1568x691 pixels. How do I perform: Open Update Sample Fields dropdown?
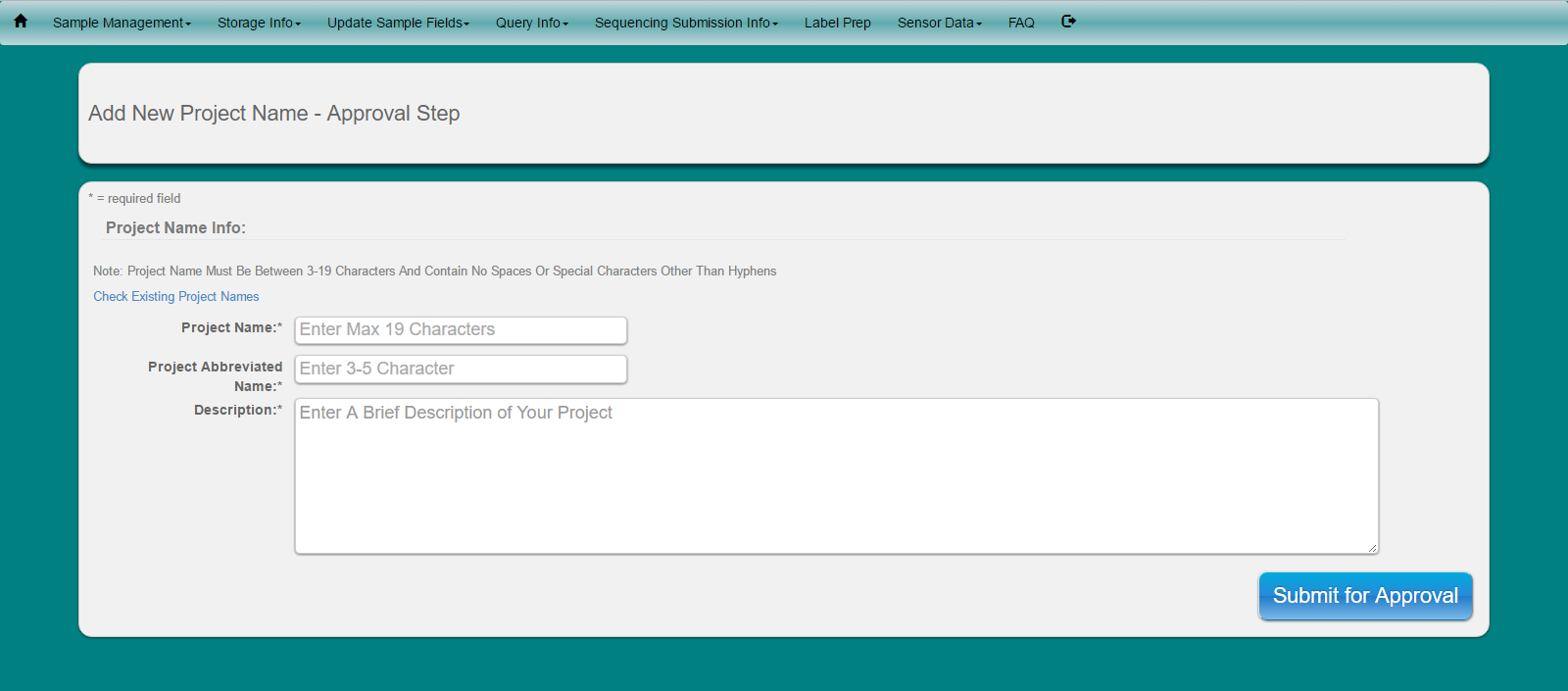tap(398, 23)
